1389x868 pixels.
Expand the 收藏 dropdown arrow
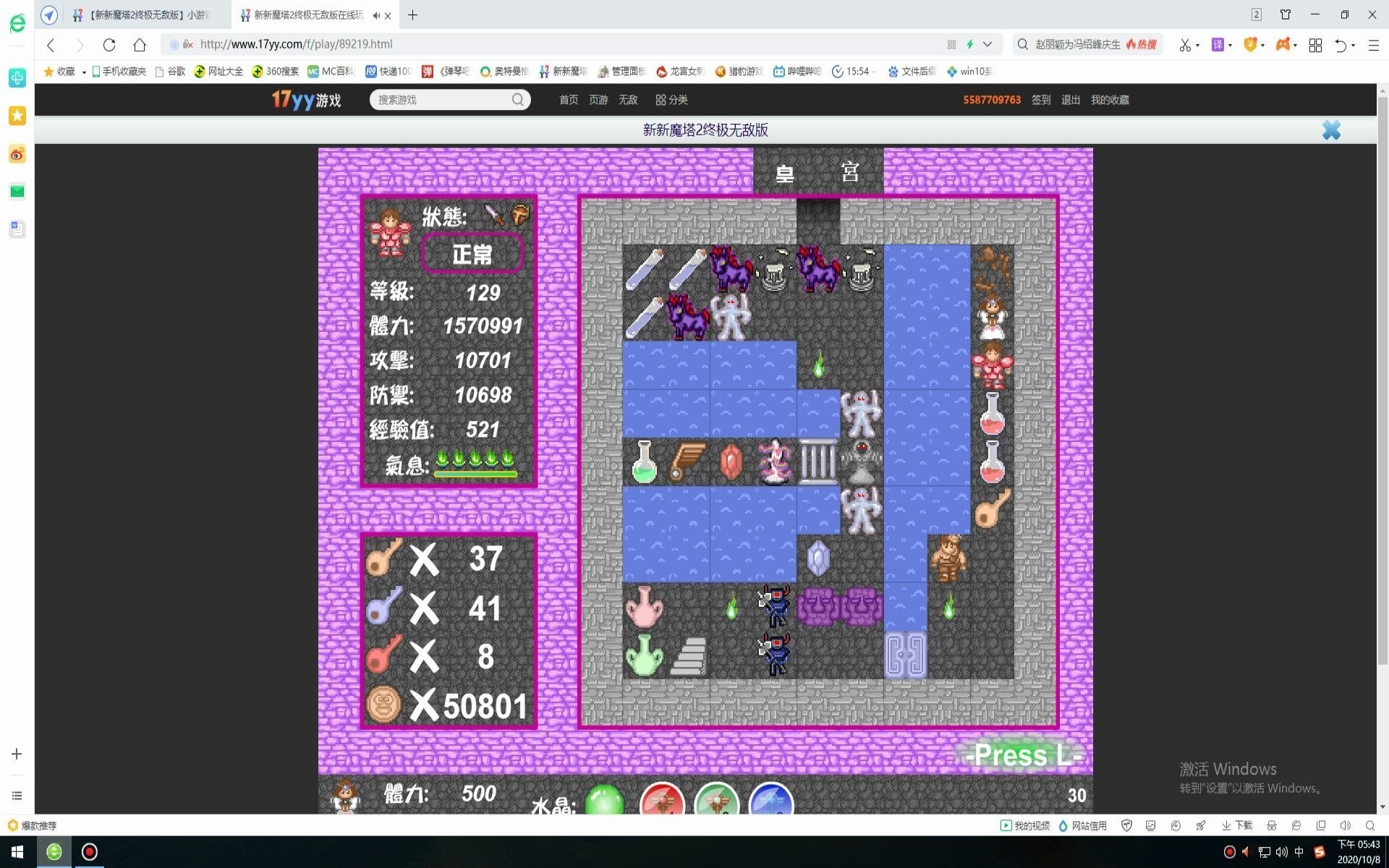point(84,72)
